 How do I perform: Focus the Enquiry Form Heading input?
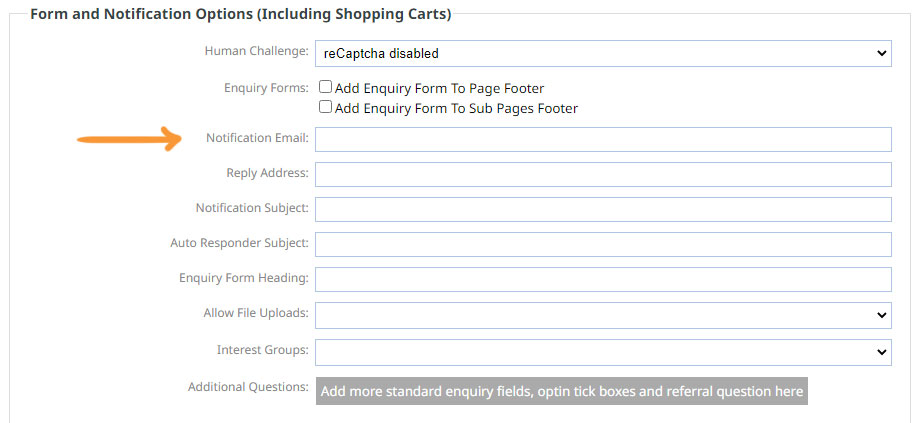tap(603, 280)
